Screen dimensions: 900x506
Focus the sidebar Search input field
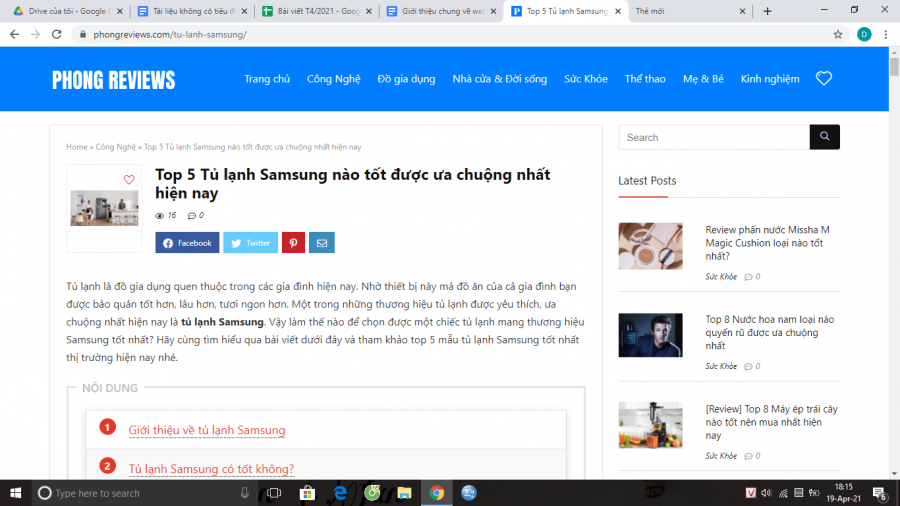pos(714,137)
